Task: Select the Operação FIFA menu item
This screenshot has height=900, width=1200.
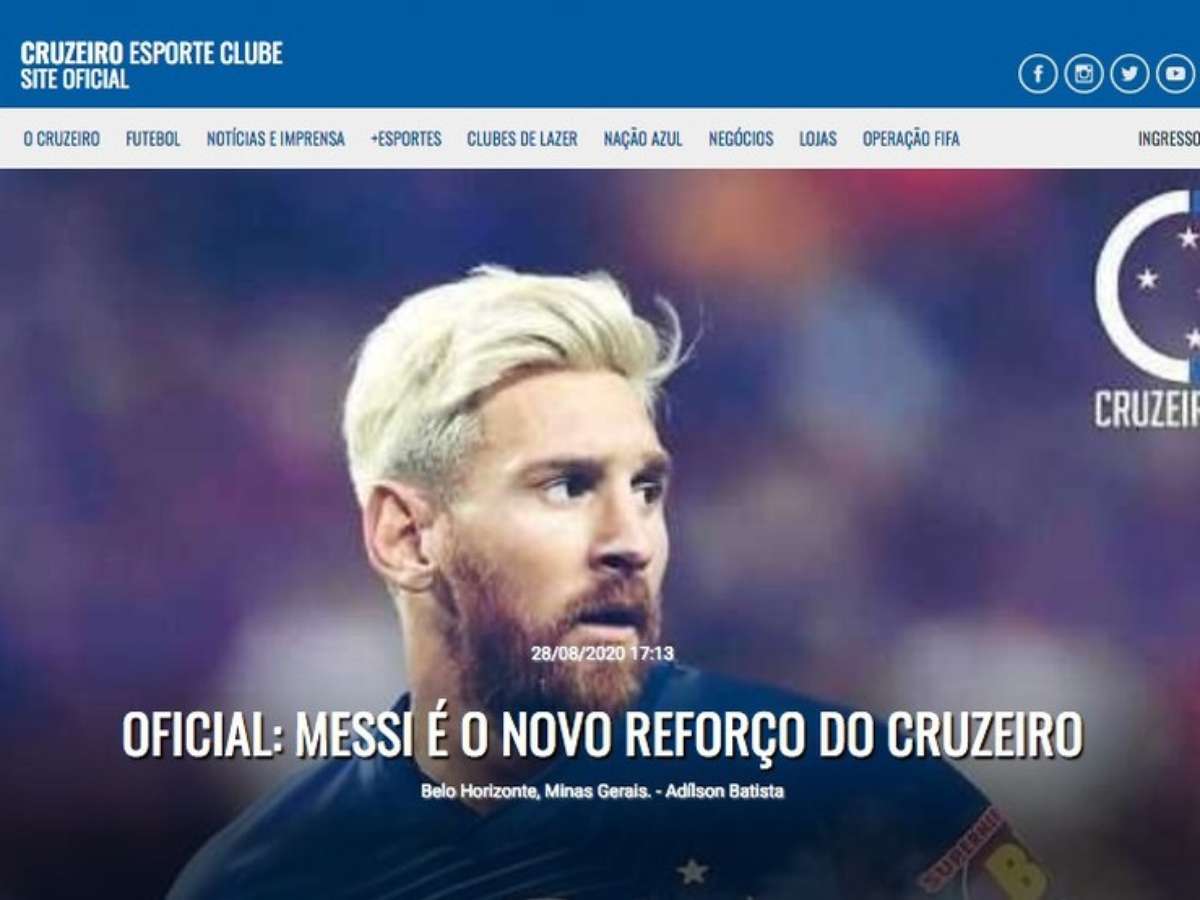Action: tap(911, 139)
